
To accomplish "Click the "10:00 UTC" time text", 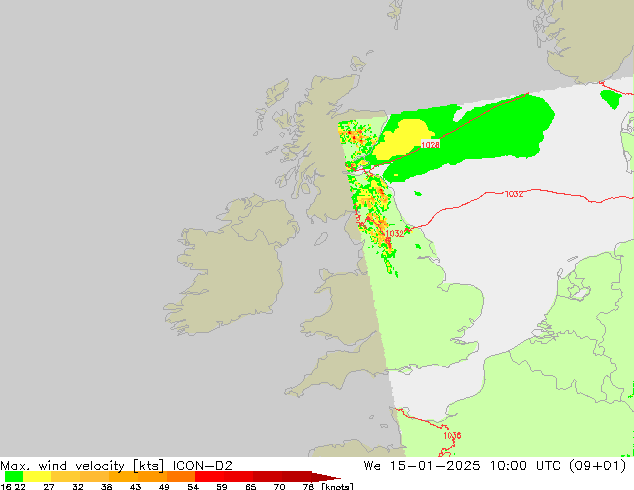I will [525, 466].
